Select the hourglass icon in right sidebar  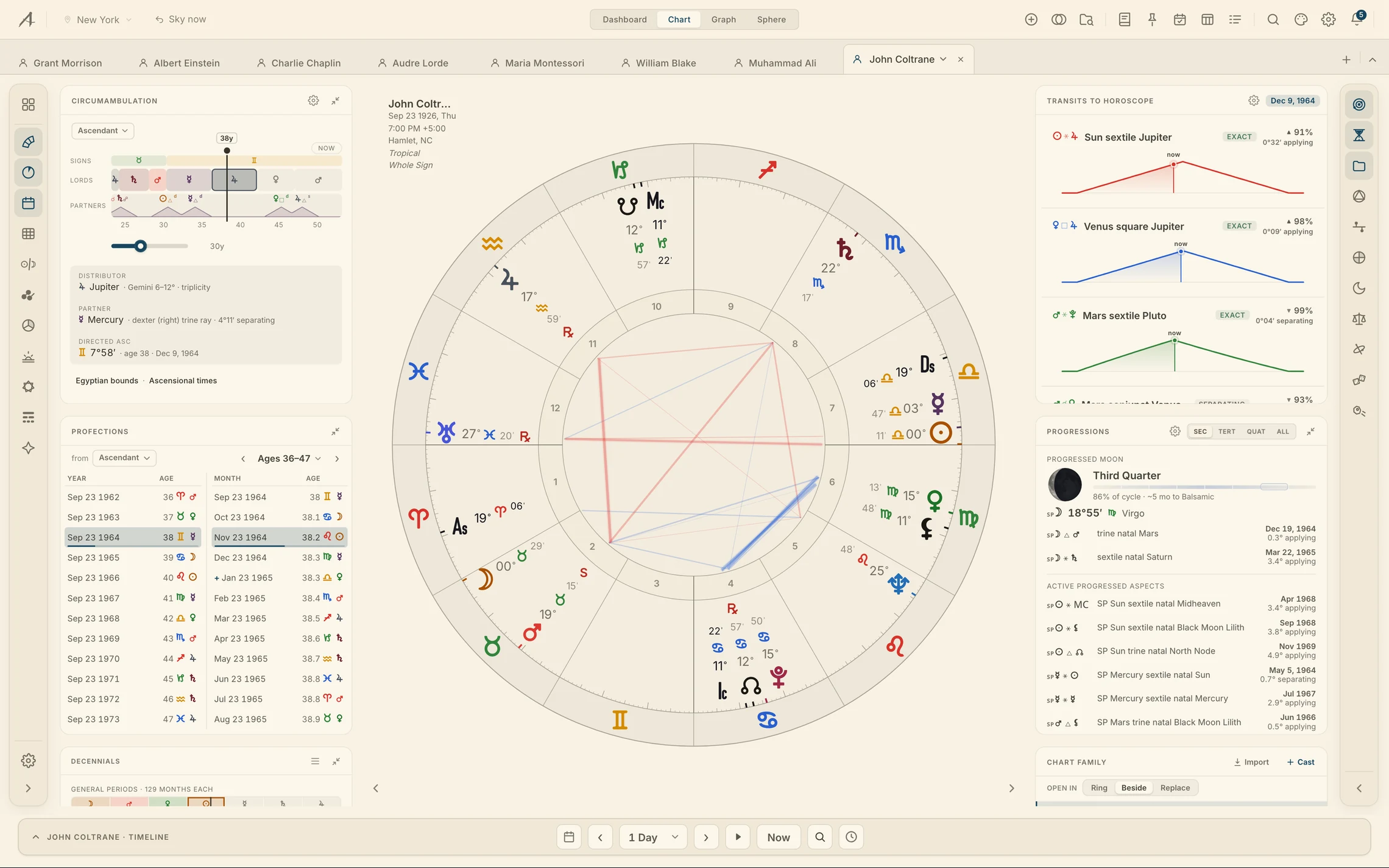tap(1359, 135)
